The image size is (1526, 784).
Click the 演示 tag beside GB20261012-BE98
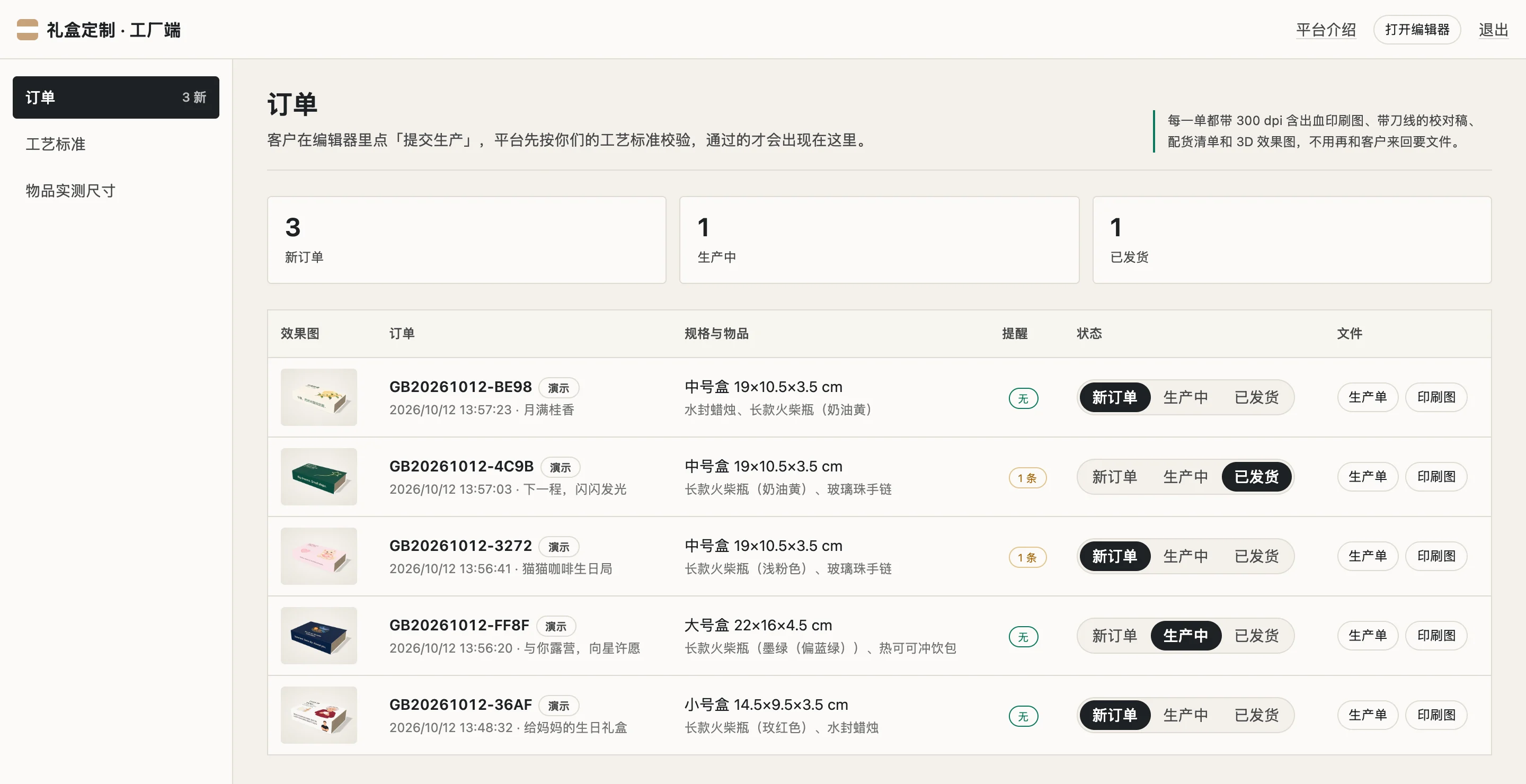point(558,388)
